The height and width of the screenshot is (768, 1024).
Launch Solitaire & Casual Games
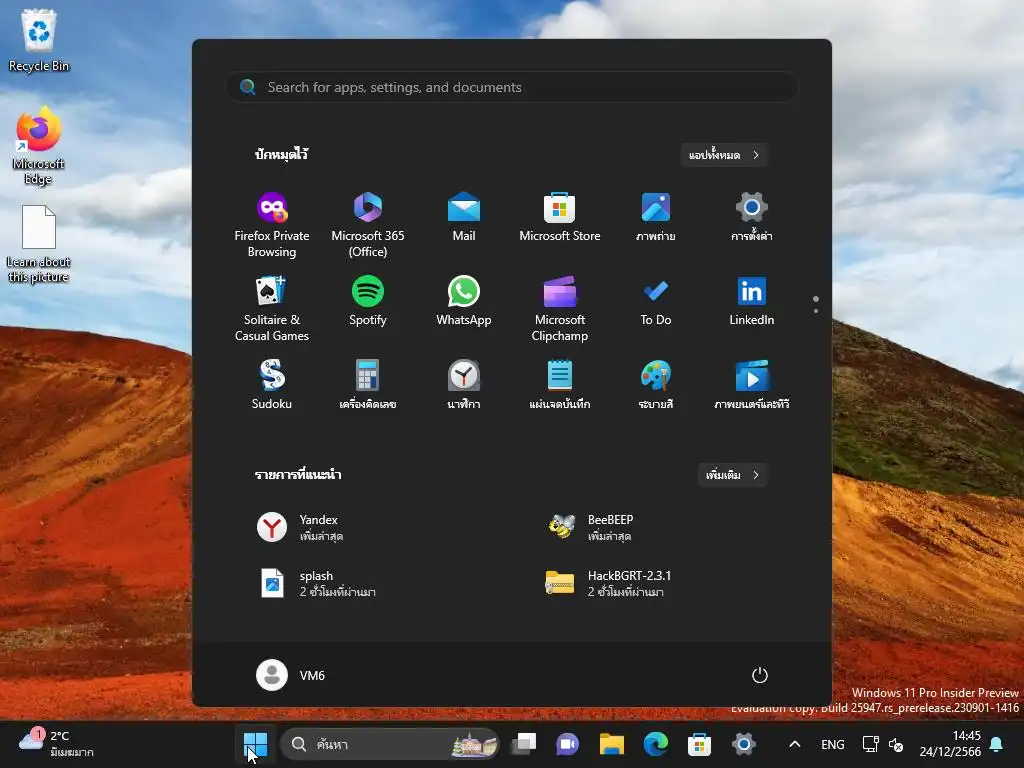click(x=272, y=308)
